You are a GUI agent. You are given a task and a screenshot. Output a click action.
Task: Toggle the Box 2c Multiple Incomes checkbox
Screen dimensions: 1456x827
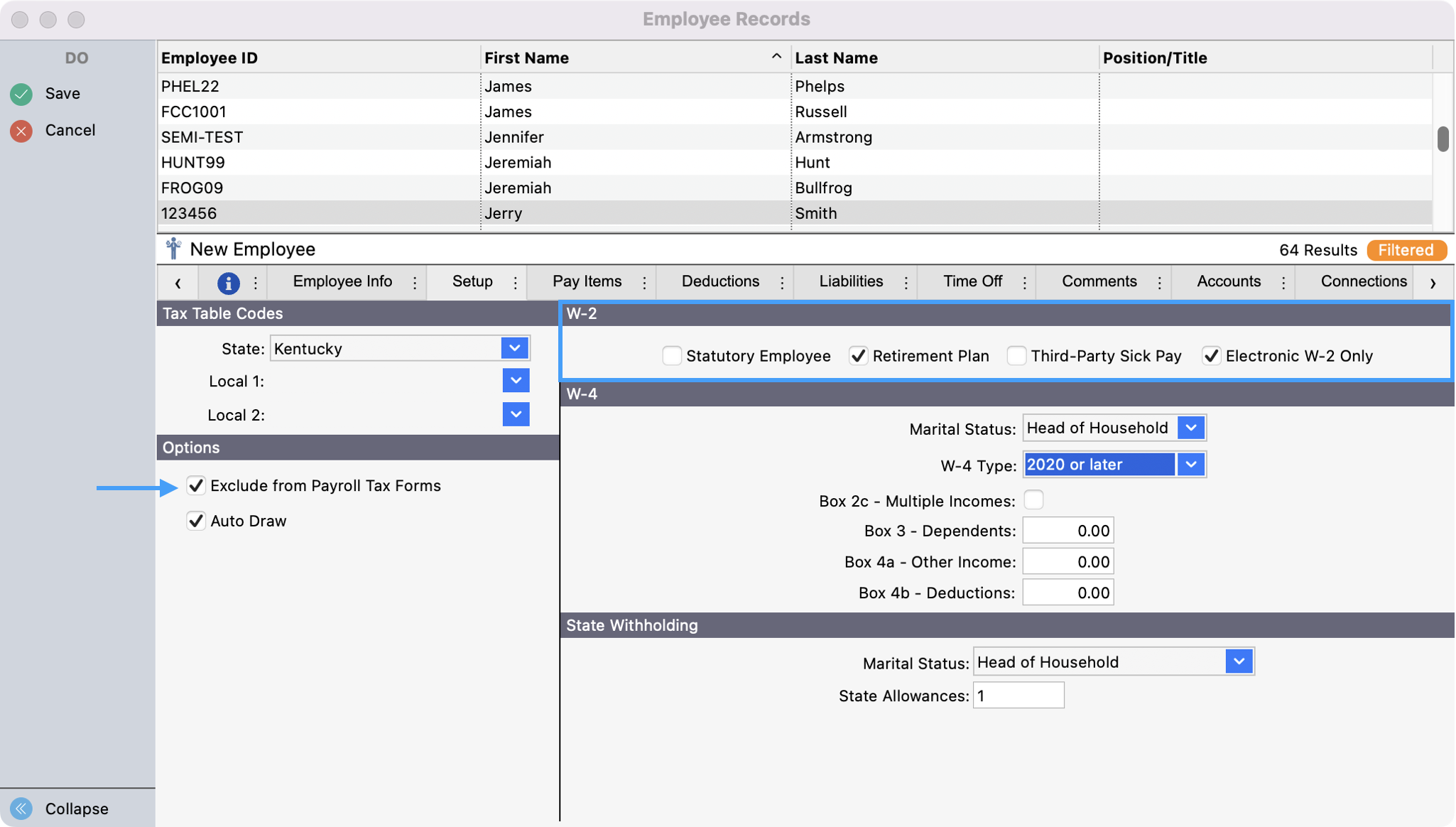pyautogui.click(x=1033, y=500)
